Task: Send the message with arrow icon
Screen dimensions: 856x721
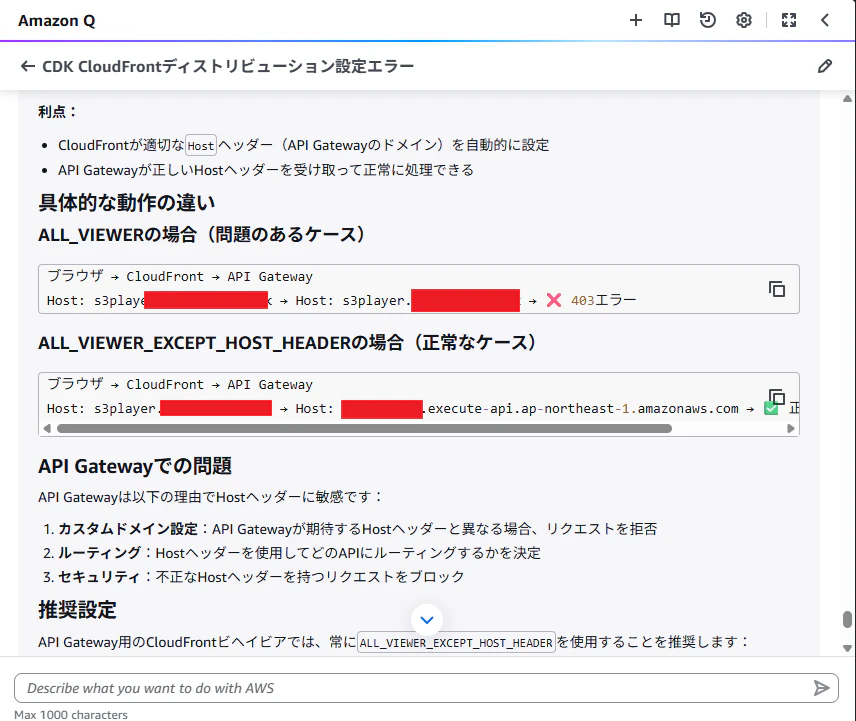Action: [x=821, y=688]
